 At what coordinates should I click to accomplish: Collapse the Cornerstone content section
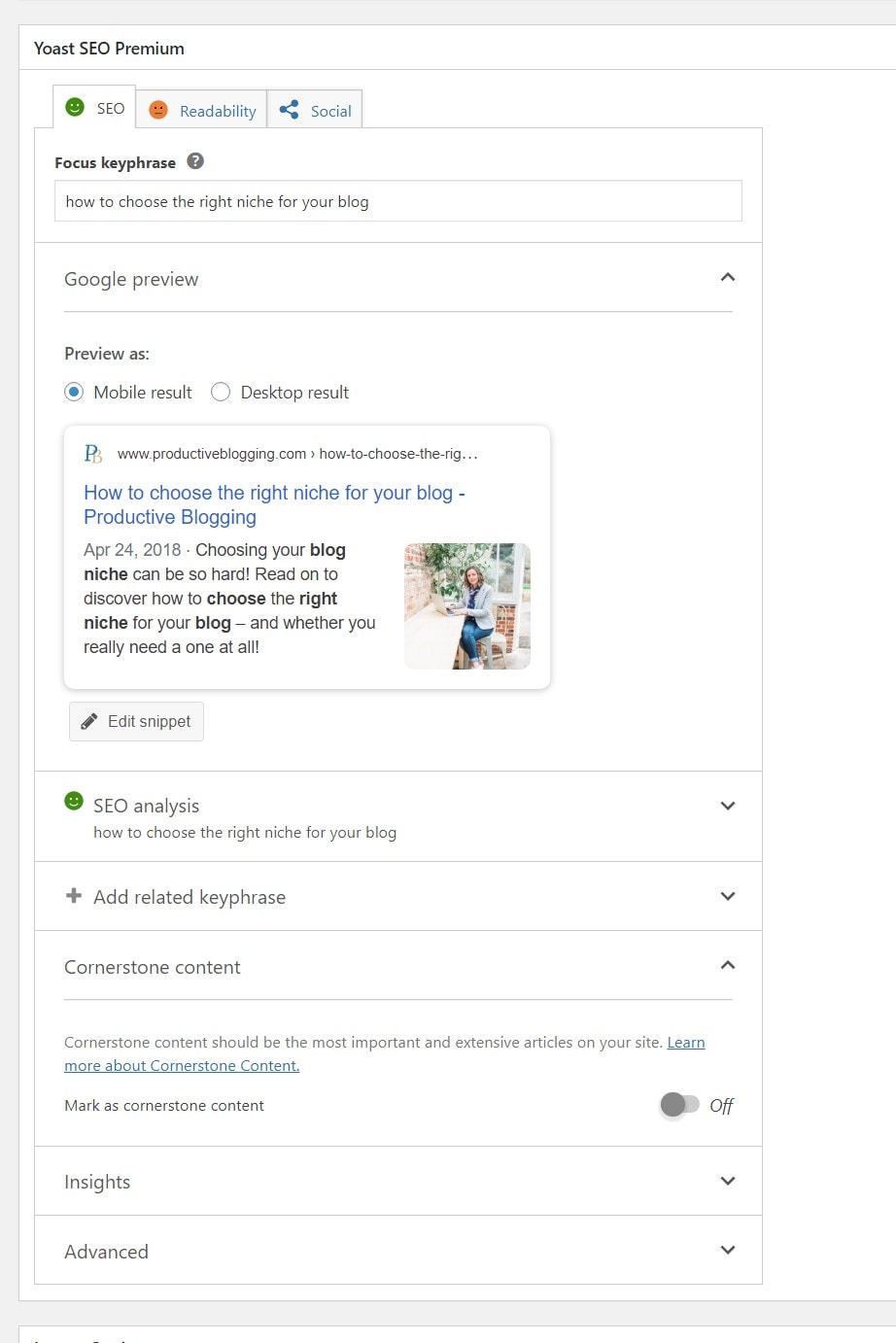(x=728, y=965)
